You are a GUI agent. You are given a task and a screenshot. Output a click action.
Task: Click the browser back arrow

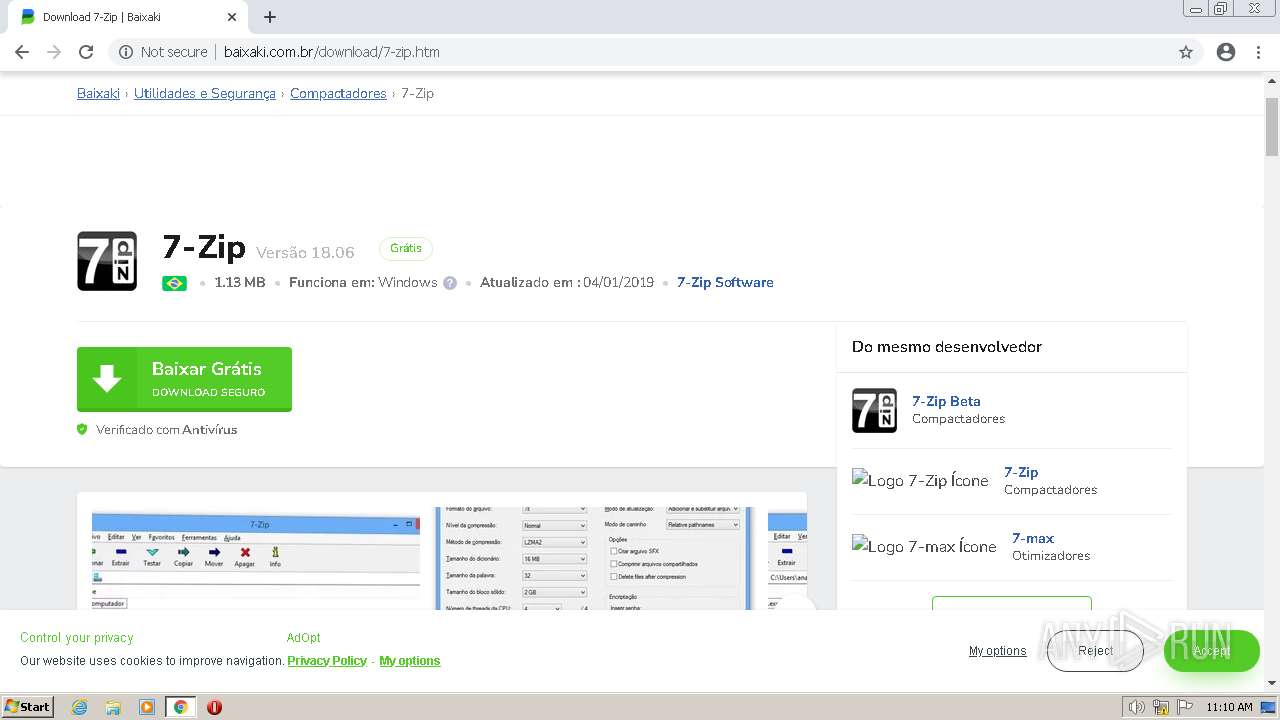tap(22, 52)
